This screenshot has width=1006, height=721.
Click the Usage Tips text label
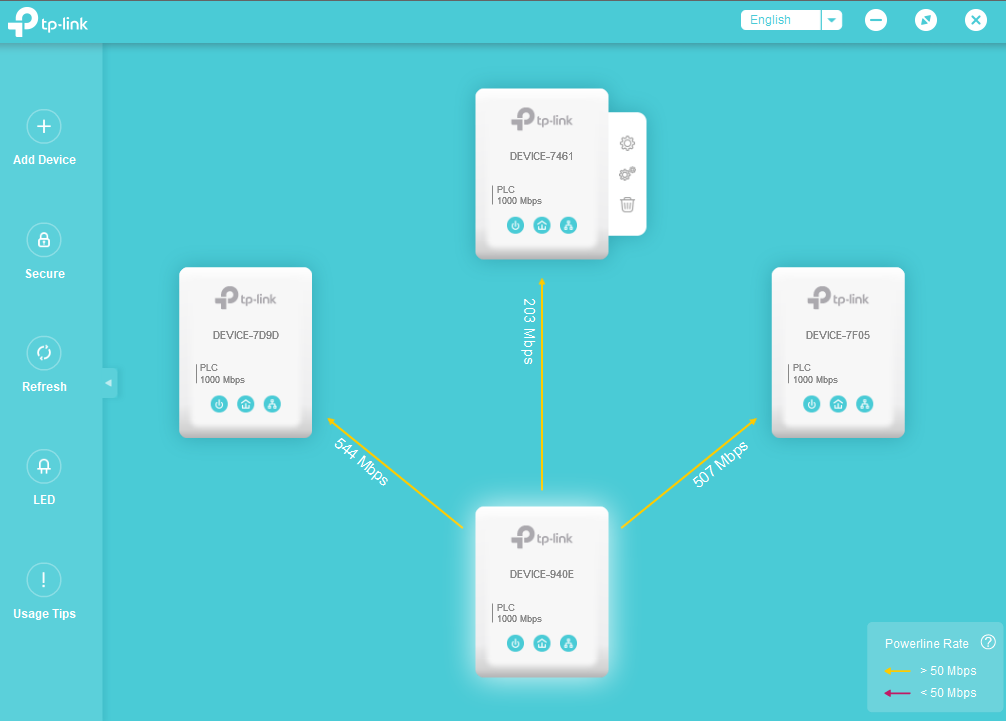point(44,614)
